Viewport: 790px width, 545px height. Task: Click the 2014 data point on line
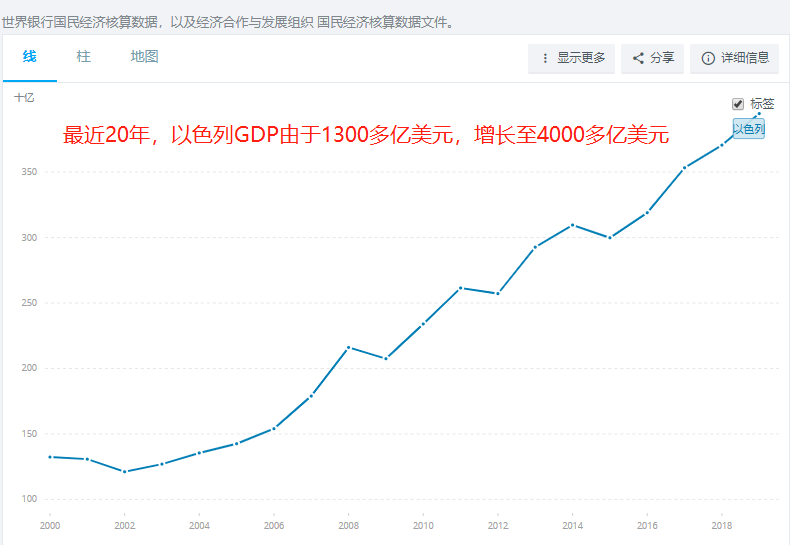[572, 225]
